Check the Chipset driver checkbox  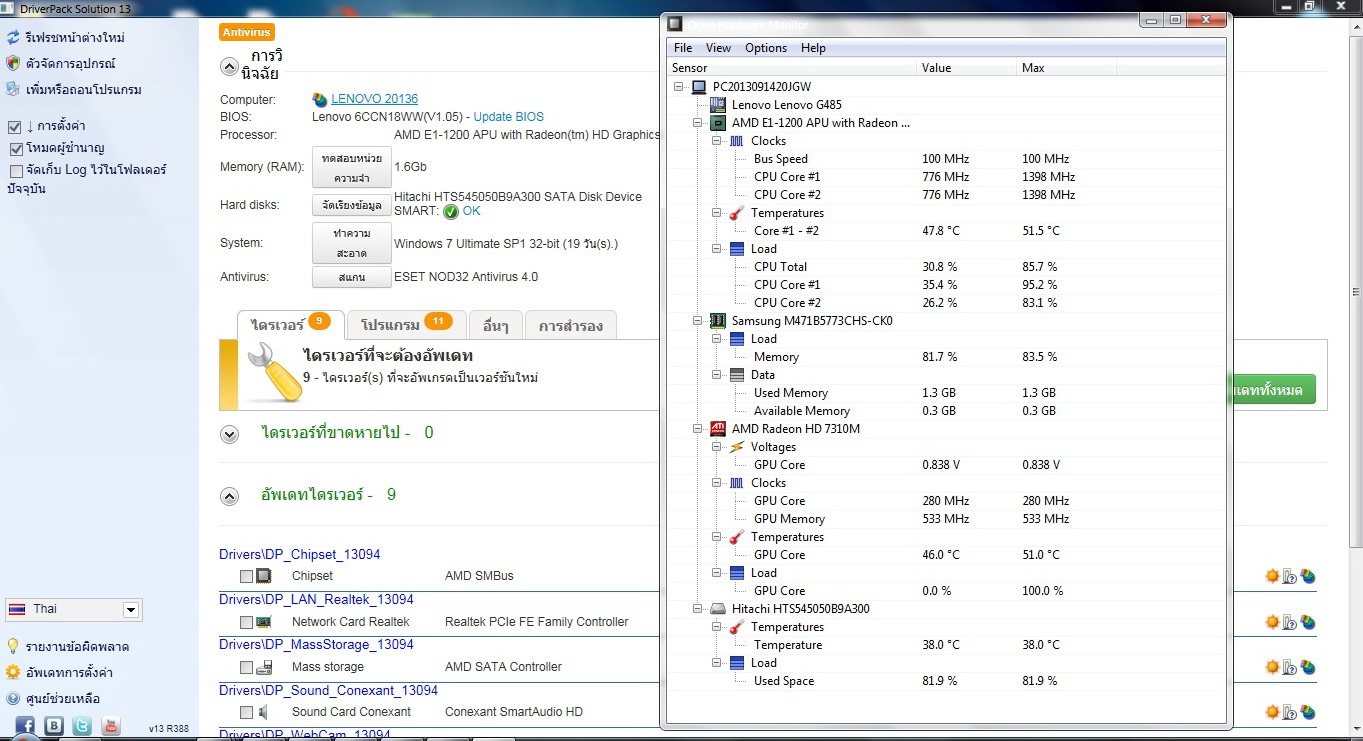pyautogui.click(x=246, y=576)
